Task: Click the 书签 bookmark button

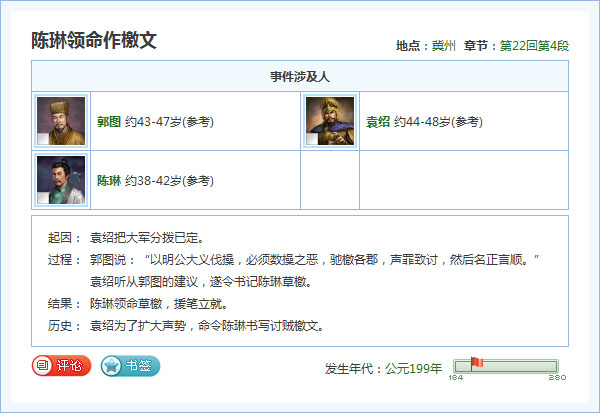Action: pos(130,366)
